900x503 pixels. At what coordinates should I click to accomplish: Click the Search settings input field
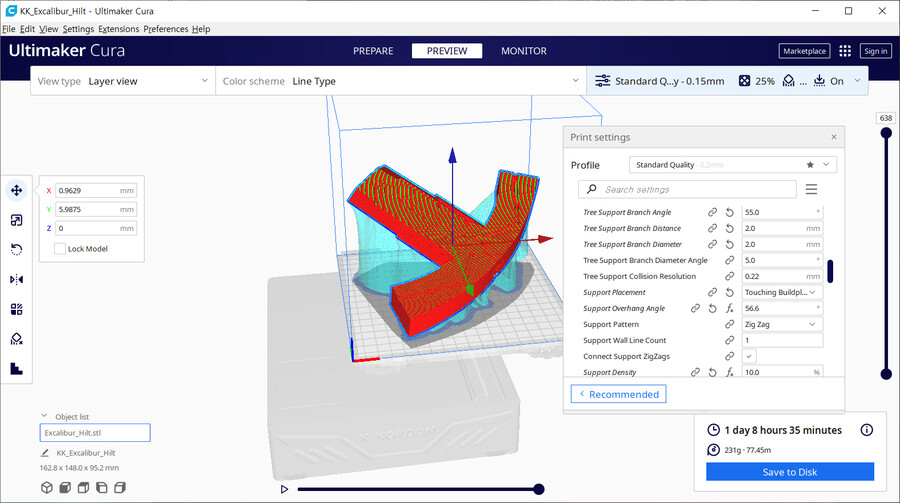(695, 189)
